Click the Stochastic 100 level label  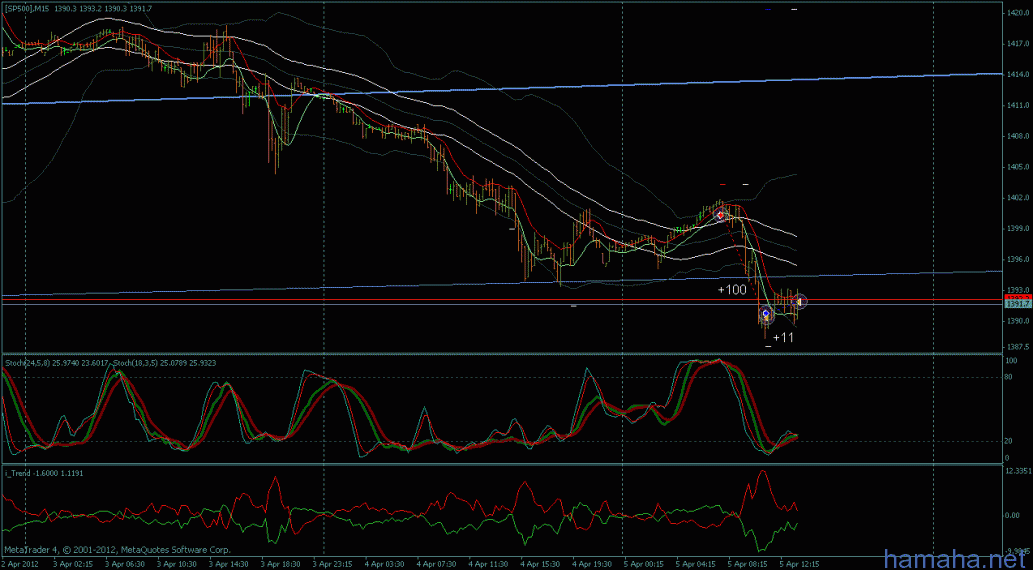coord(1012,361)
